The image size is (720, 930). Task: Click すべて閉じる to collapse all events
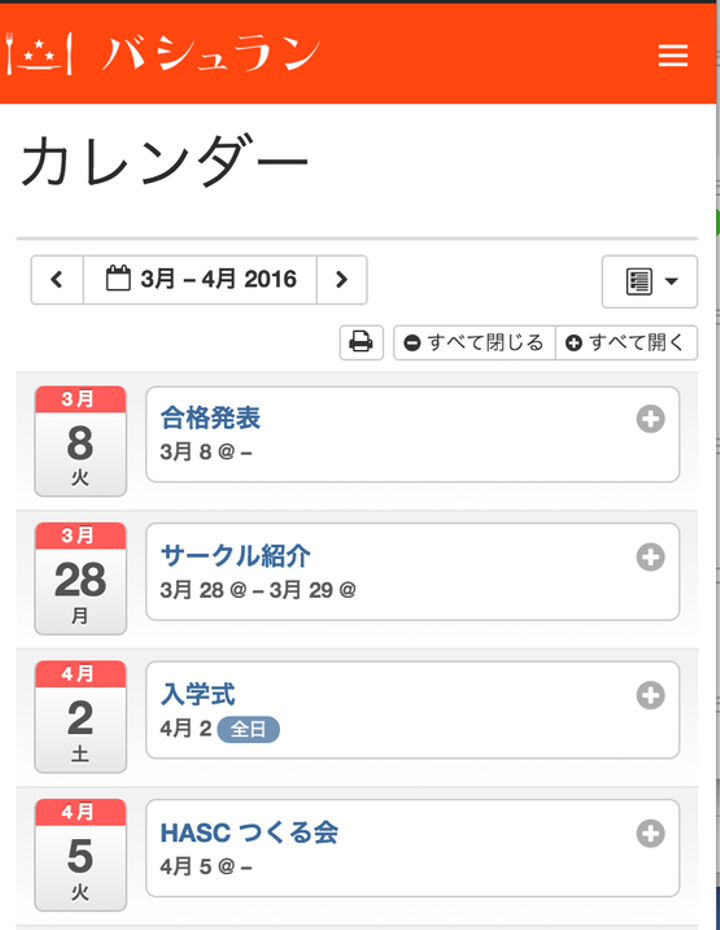point(474,343)
